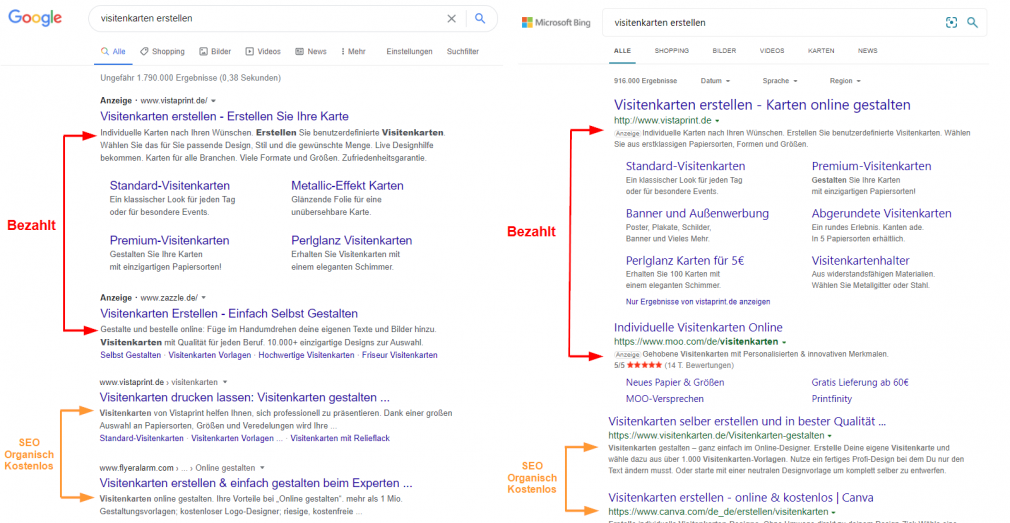This screenshot has height=523, width=1010.
Task: Open the Bing NEWS tab
Action: pos(867,50)
